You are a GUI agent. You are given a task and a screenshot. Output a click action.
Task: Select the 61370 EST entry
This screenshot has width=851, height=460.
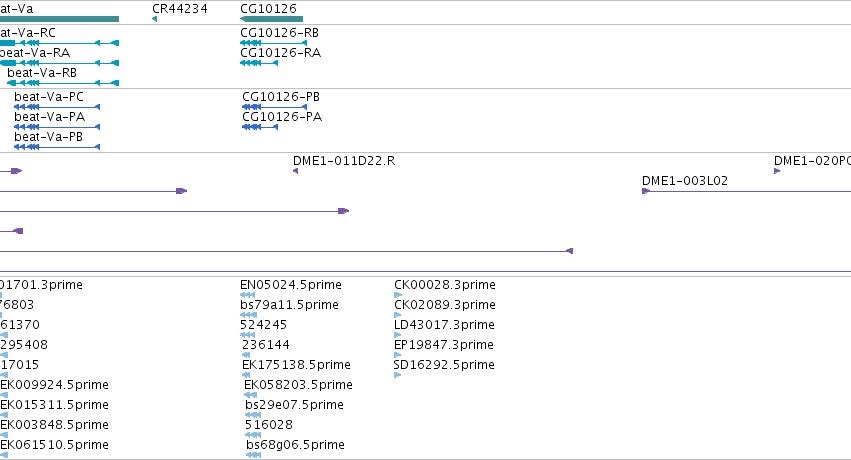tap(20, 325)
